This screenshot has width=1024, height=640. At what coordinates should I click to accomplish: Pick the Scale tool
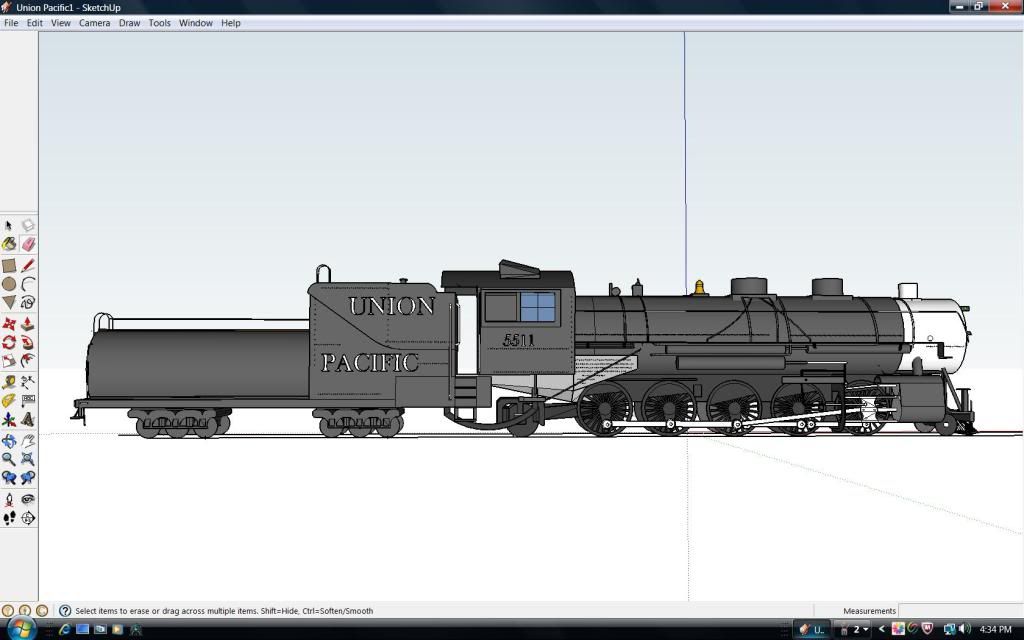click(8, 360)
